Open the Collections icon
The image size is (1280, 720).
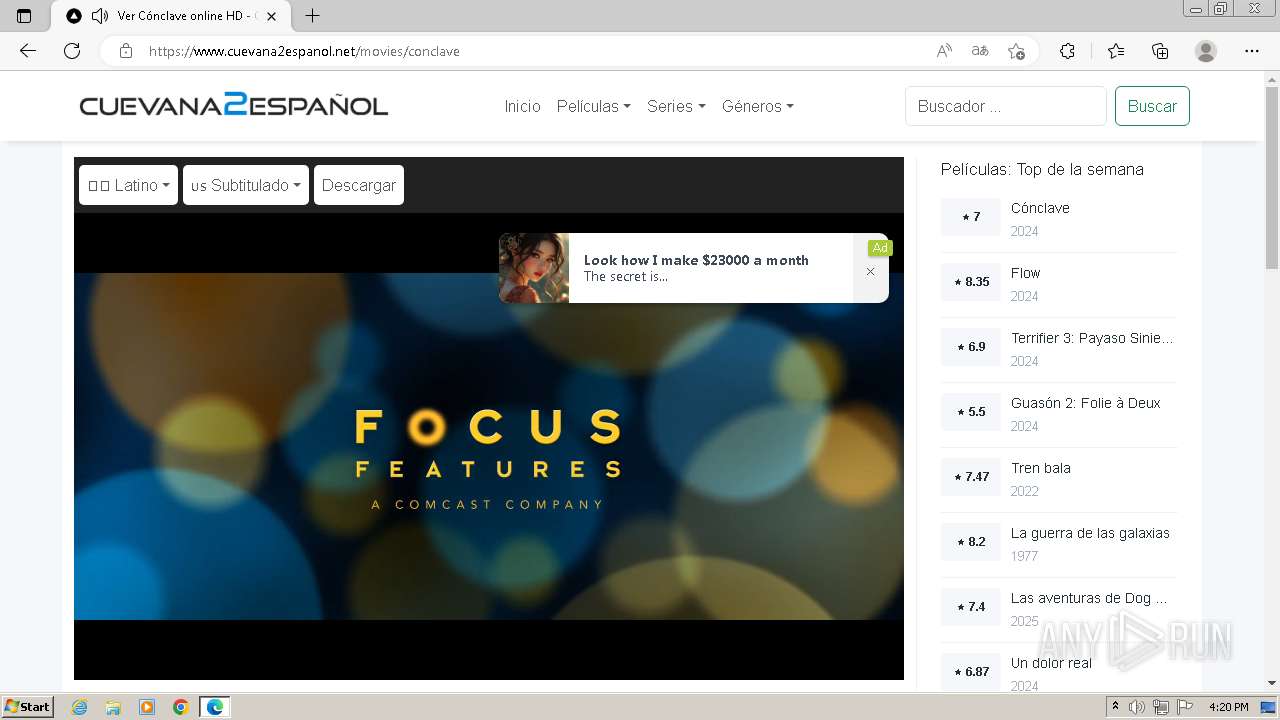click(1160, 51)
